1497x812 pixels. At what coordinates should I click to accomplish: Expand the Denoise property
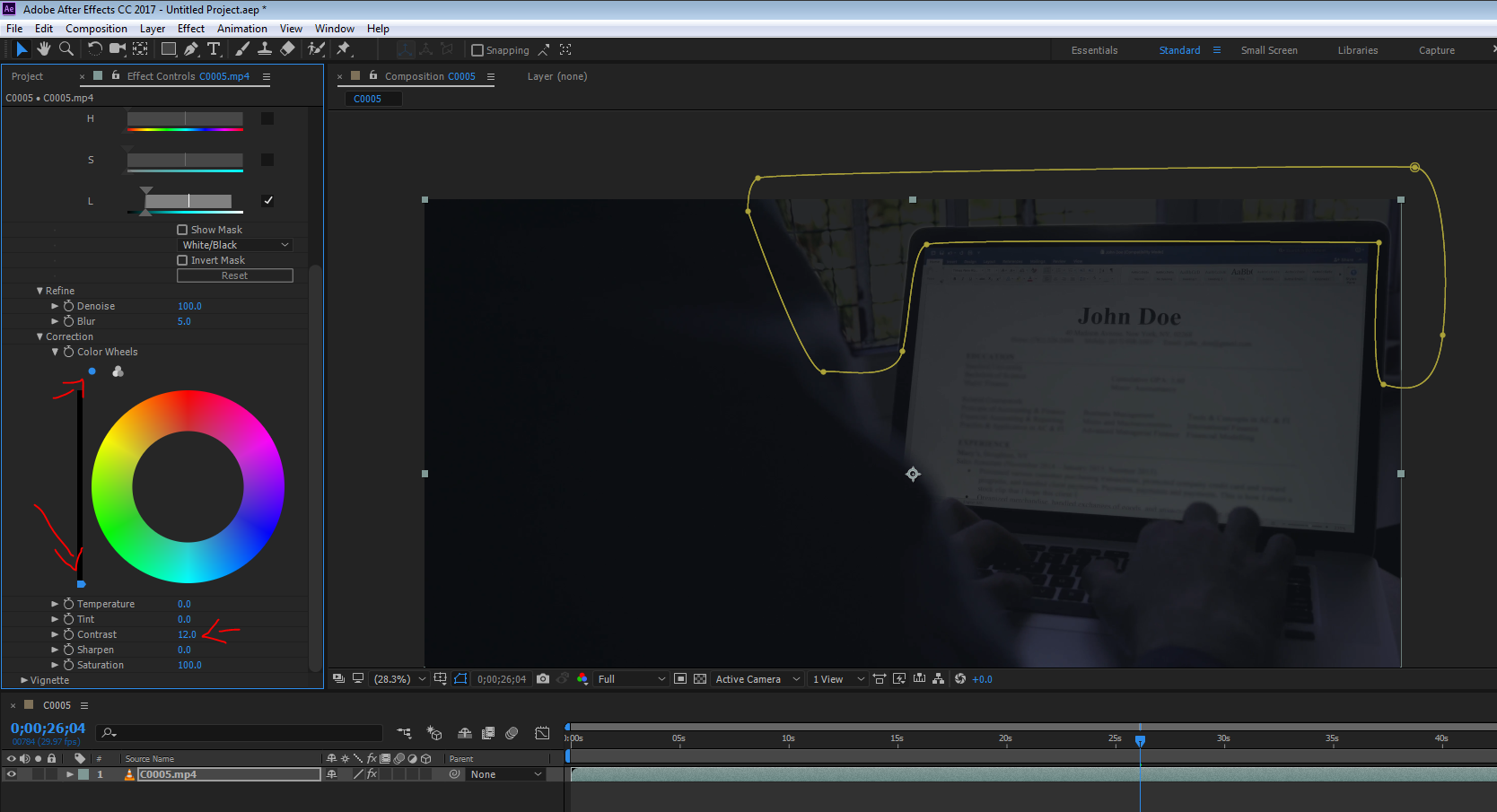coord(55,306)
